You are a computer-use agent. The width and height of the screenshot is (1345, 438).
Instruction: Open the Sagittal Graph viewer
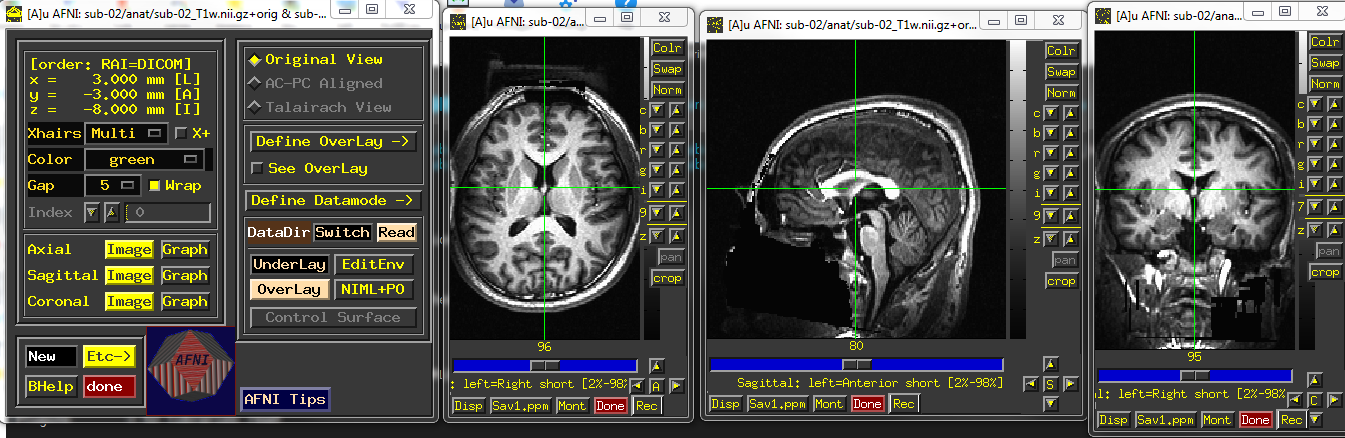(x=185, y=275)
